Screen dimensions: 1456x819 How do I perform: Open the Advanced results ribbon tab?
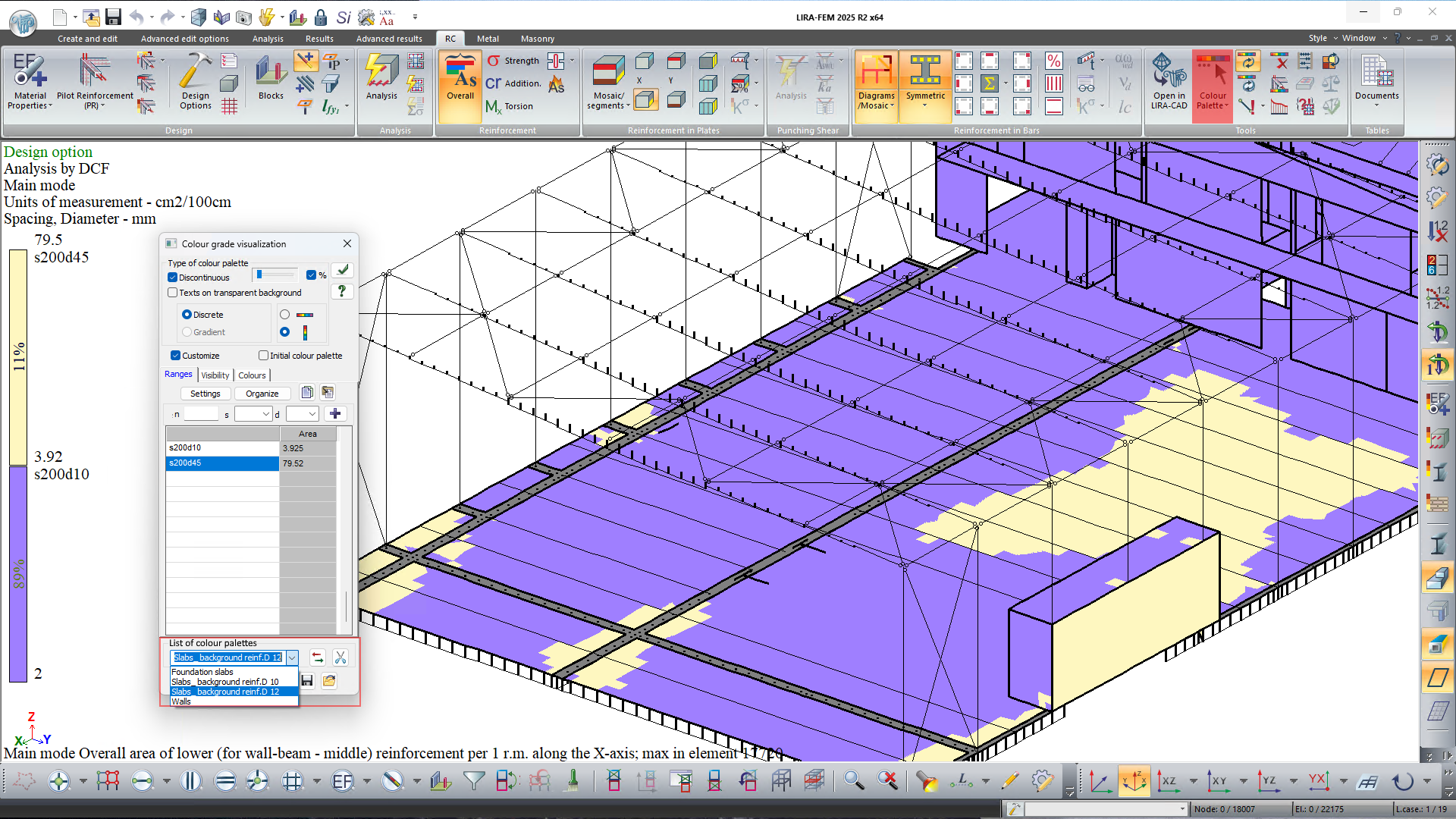click(389, 39)
